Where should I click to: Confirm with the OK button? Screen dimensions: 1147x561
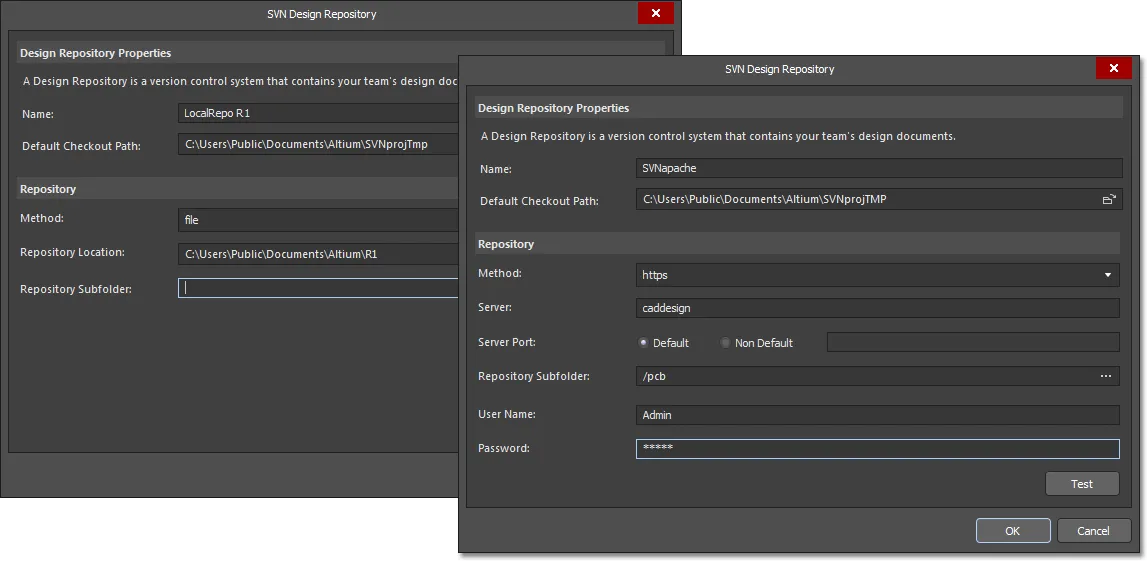coord(1012,531)
